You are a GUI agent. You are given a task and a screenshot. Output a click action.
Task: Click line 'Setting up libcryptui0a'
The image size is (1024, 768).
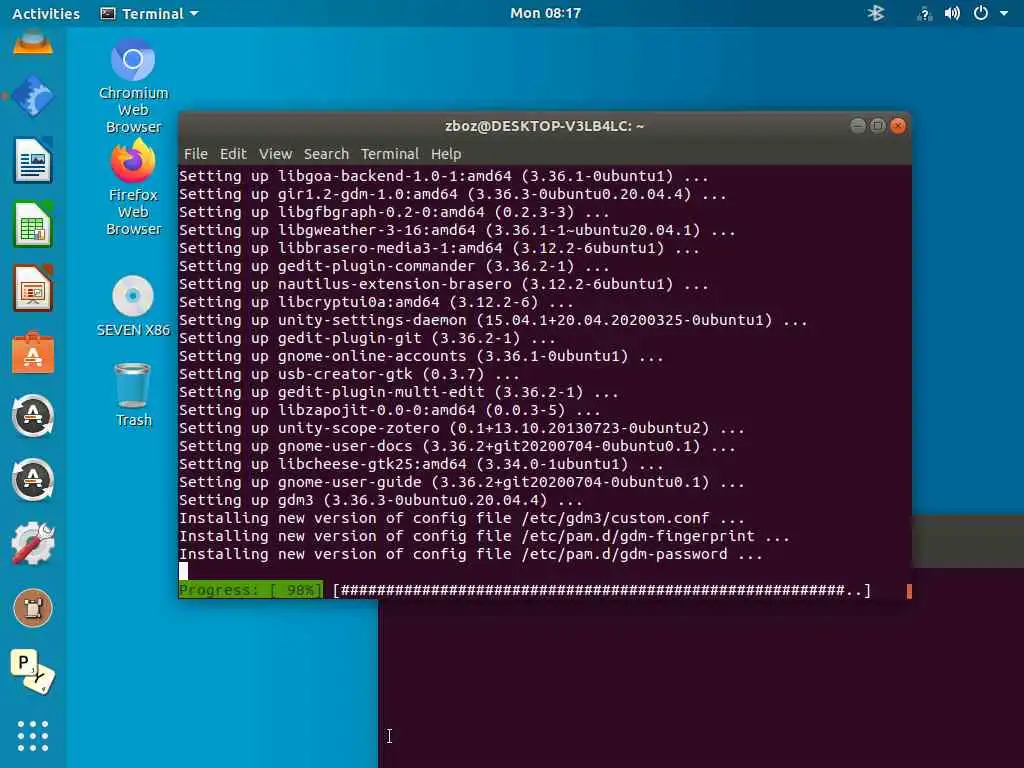coord(376,302)
